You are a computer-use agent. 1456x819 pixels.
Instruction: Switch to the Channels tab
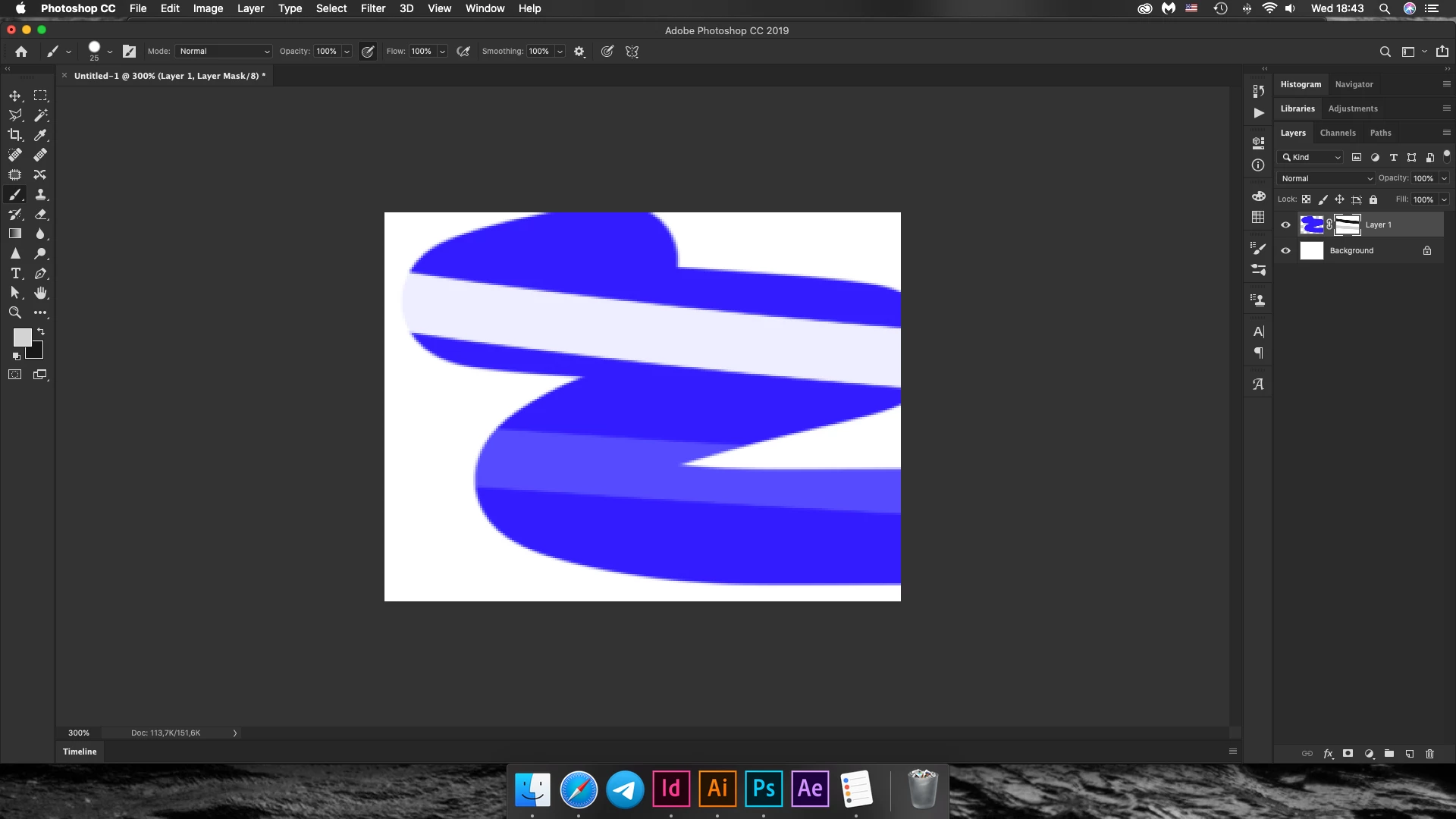point(1337,133)
